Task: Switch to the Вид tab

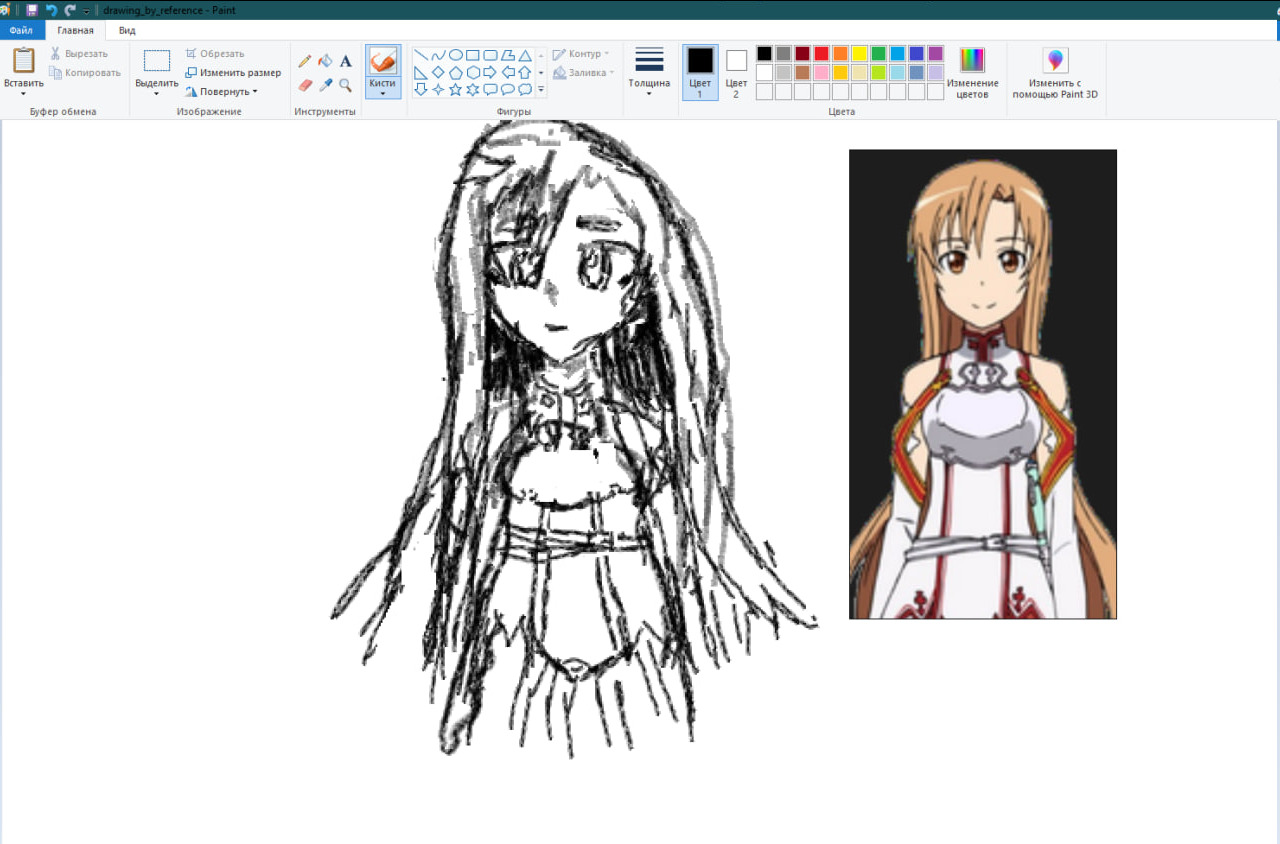Action: pos(127,31)
